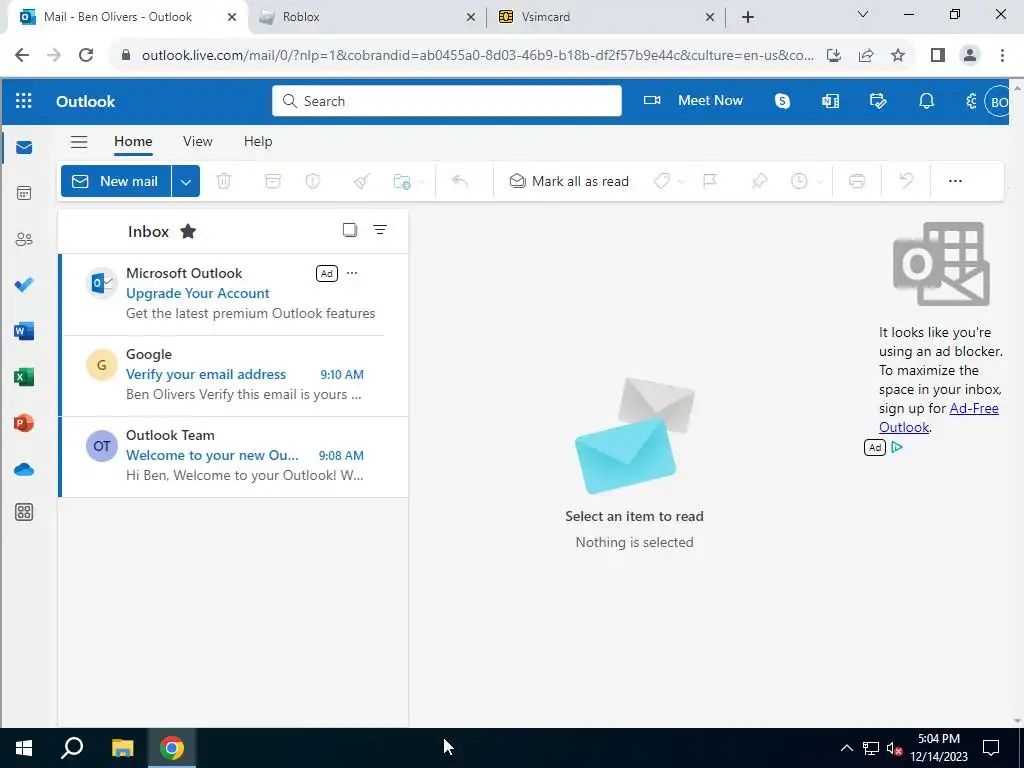Reload the page in Chrome

pyautogui.click(x=86, y=56)
